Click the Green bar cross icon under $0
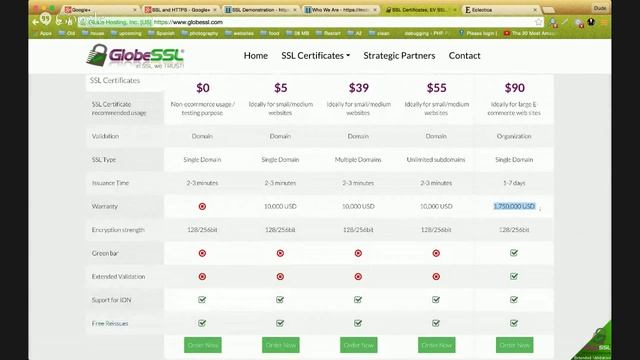 tap(202, 253)
